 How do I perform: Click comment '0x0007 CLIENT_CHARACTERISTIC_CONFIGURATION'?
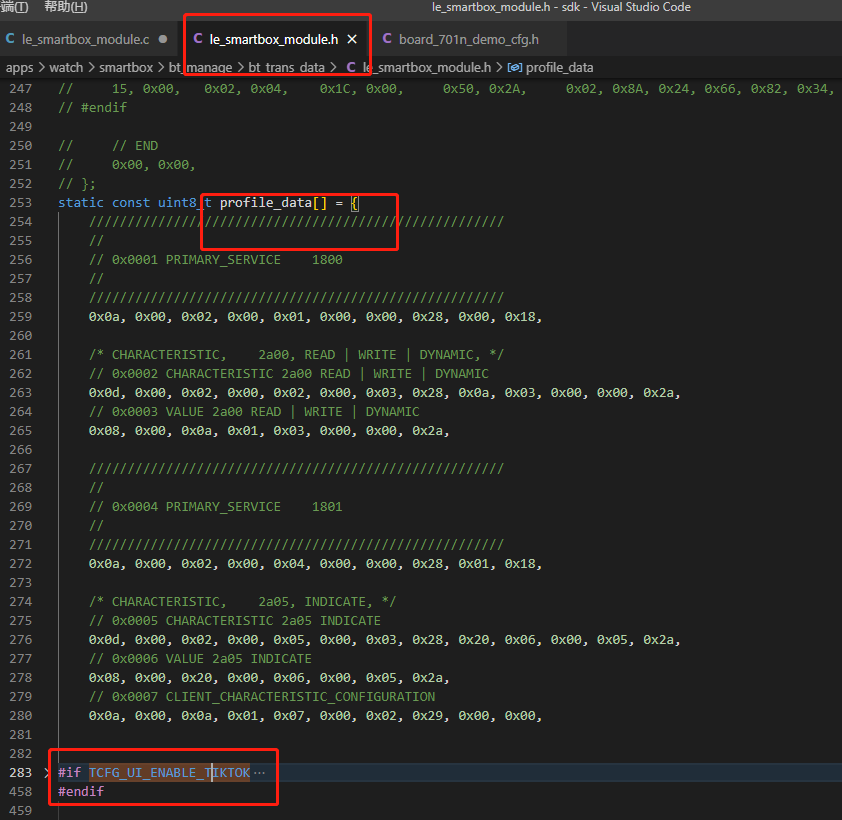pos(262,697)
